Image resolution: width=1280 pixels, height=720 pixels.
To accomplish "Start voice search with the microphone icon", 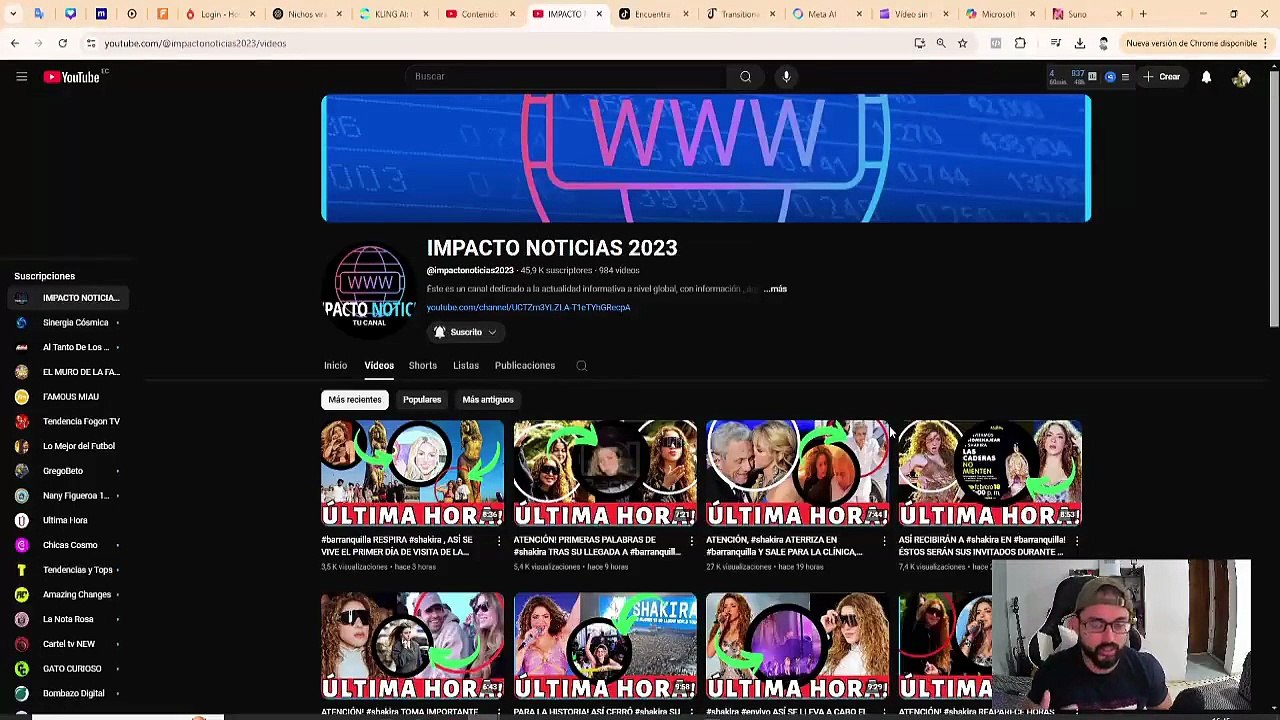I will [786, 76].
